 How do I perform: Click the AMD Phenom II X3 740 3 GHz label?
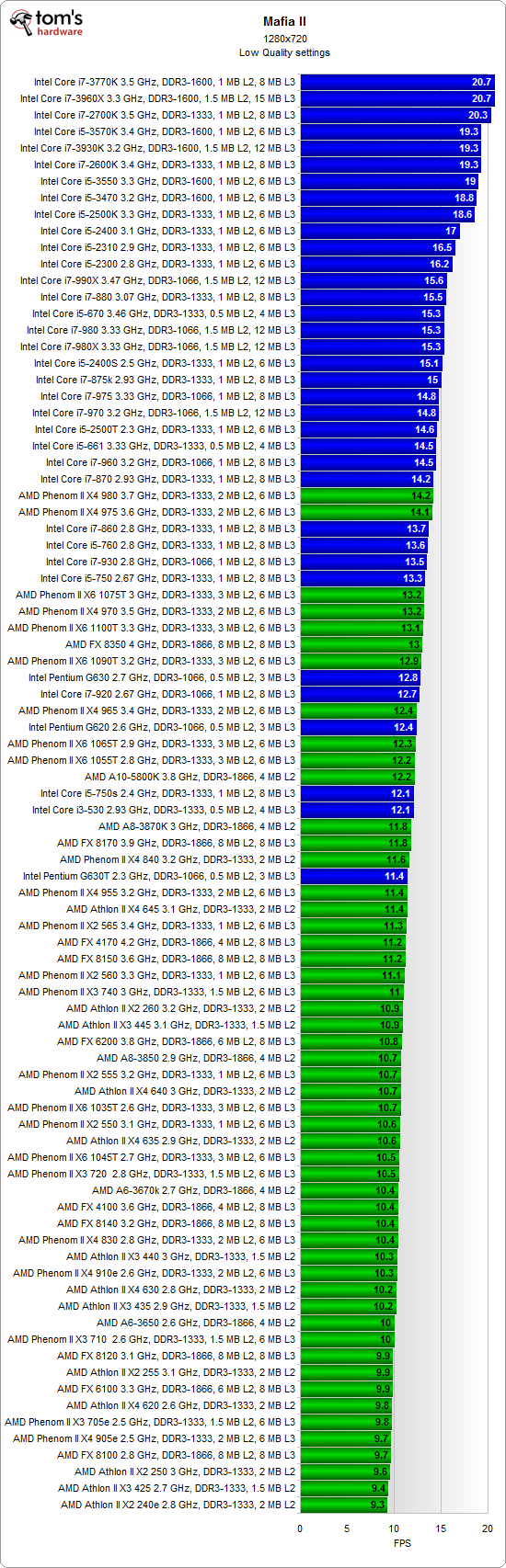pos(157,992)
